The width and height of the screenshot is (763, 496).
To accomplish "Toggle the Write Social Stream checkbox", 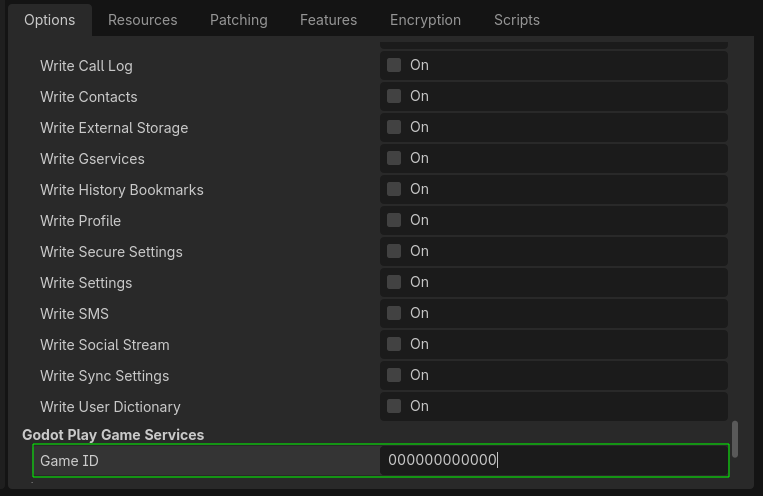I will [394, 344].
